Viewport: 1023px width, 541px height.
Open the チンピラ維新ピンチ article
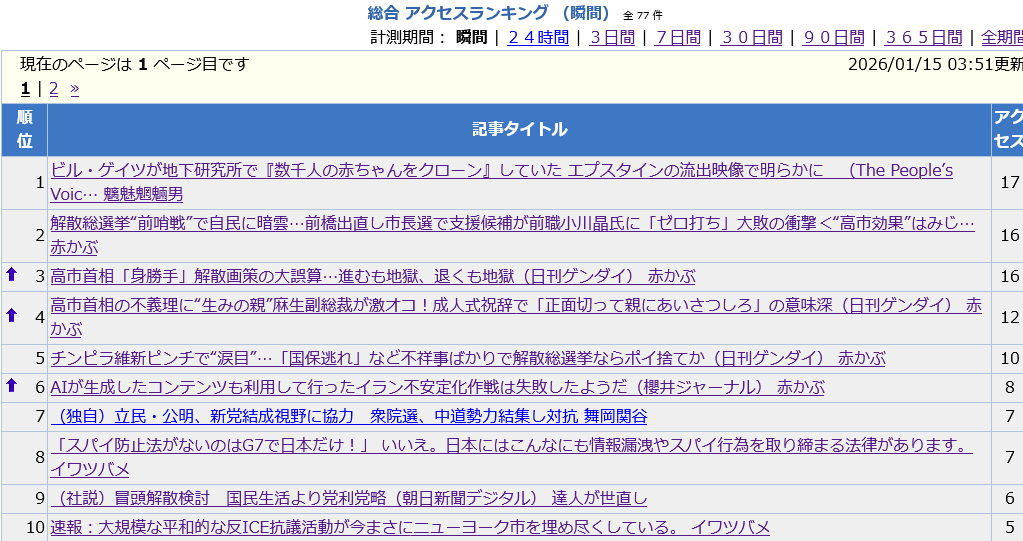pos(467,359)
